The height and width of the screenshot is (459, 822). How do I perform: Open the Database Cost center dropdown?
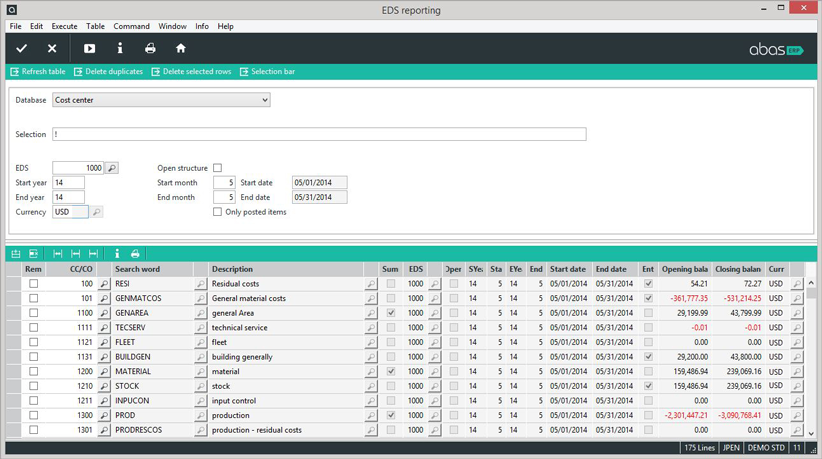tap(161, 100)
